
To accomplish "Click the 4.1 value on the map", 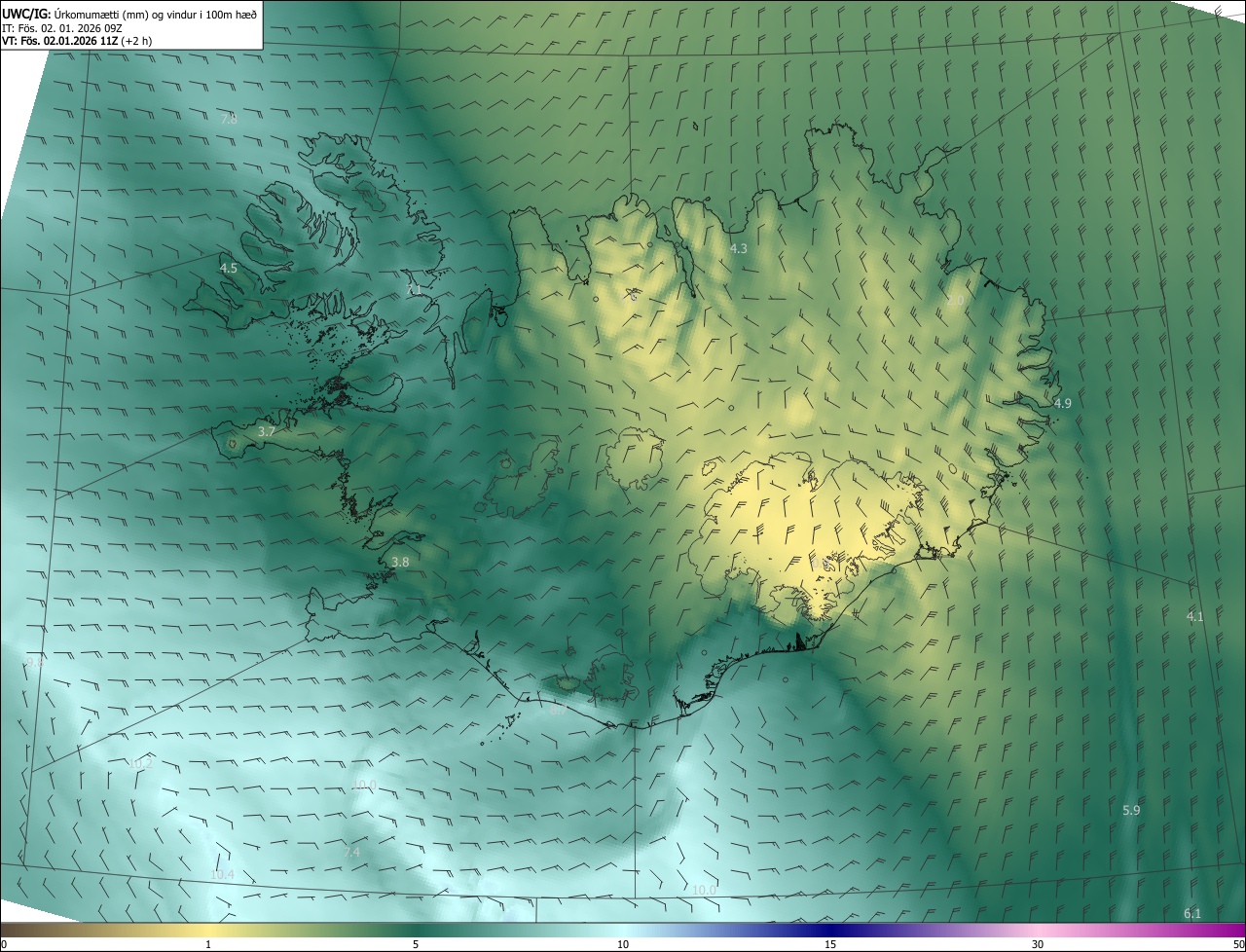I will pos(1195,616).
